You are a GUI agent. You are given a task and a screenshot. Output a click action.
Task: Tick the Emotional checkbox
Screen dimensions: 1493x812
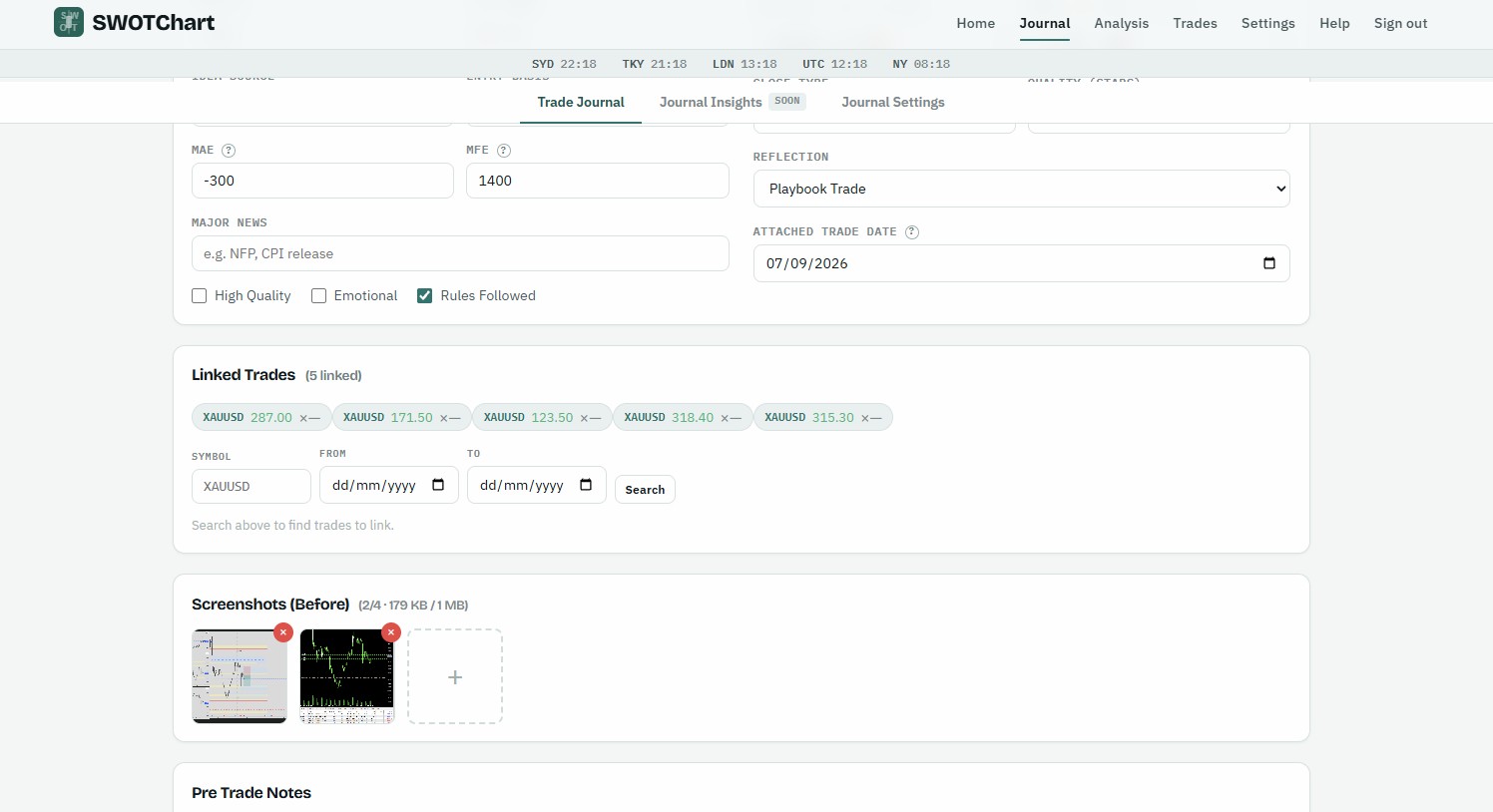pyautogui.click(x=319, y=296)
